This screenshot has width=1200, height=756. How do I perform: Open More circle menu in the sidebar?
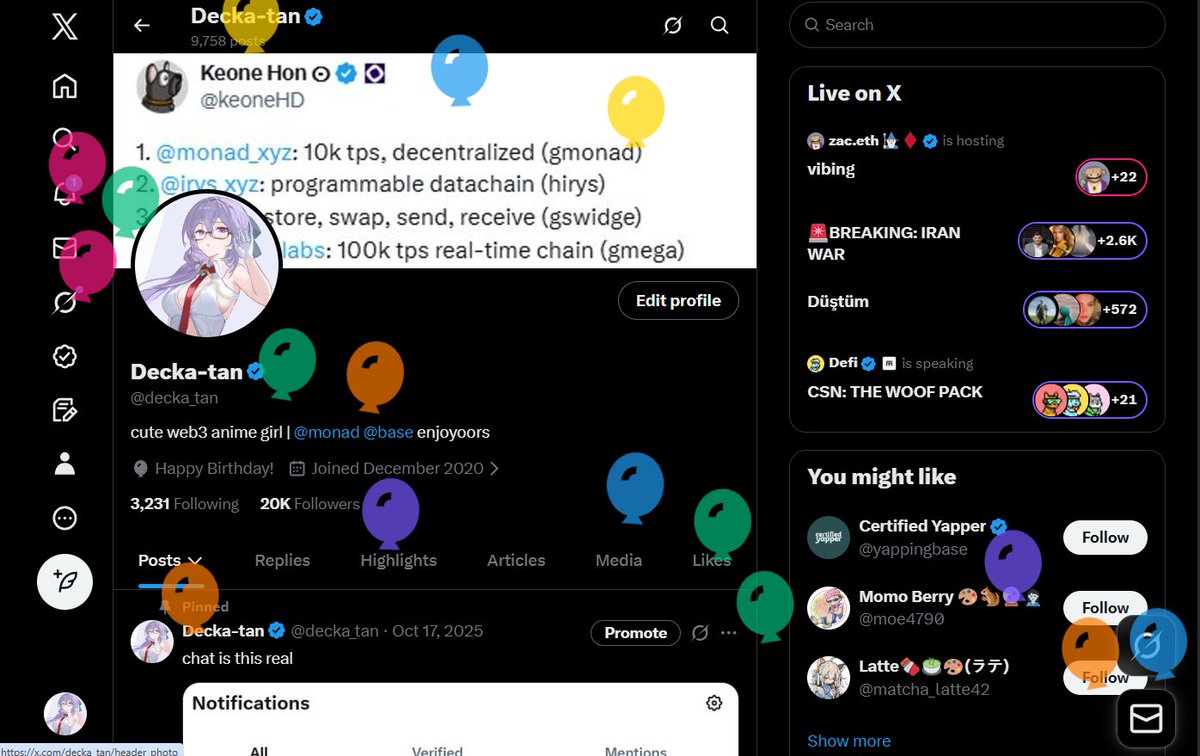[64, 518]
